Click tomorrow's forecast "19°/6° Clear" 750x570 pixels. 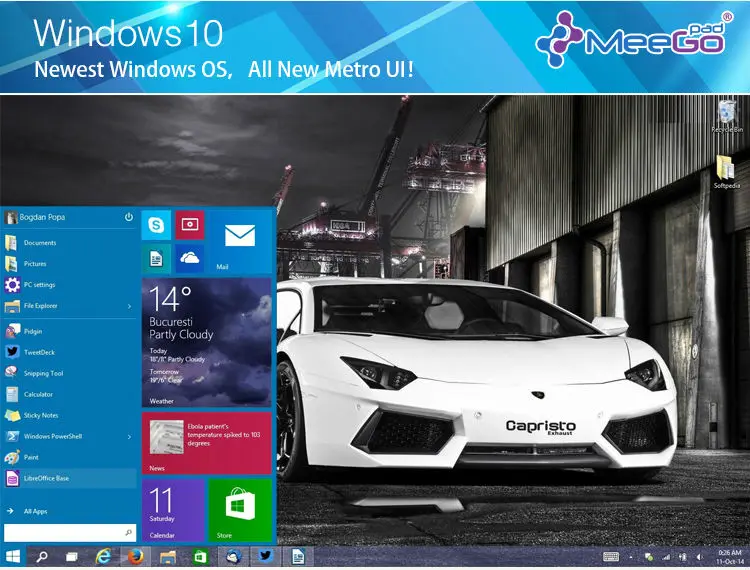coord(166,380)
